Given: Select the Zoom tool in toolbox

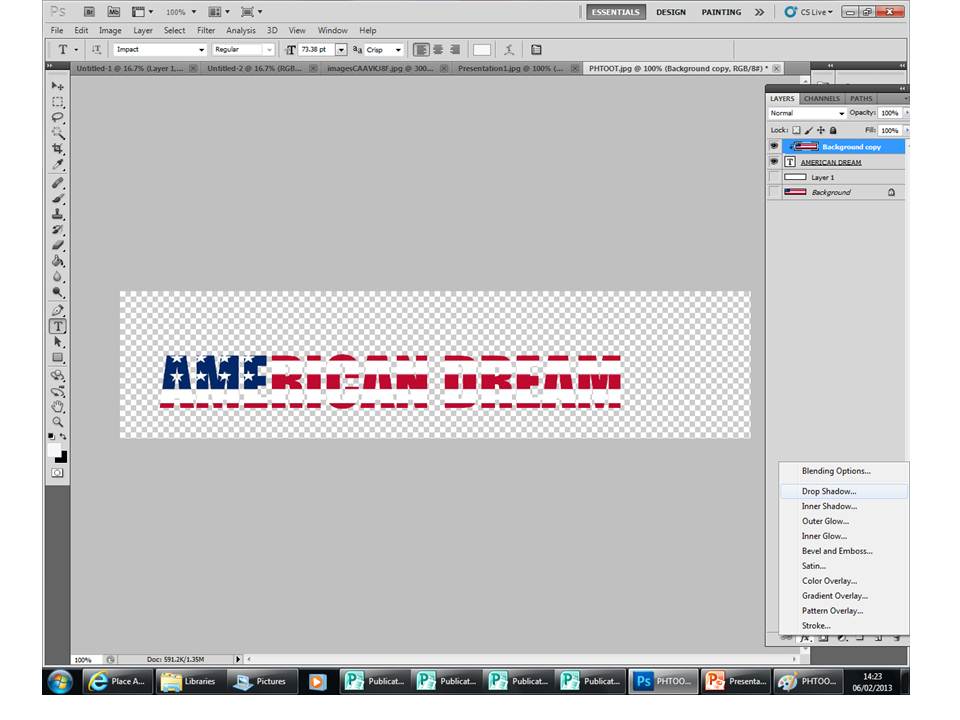Looking at the screenshot, I should coord(58,422).
